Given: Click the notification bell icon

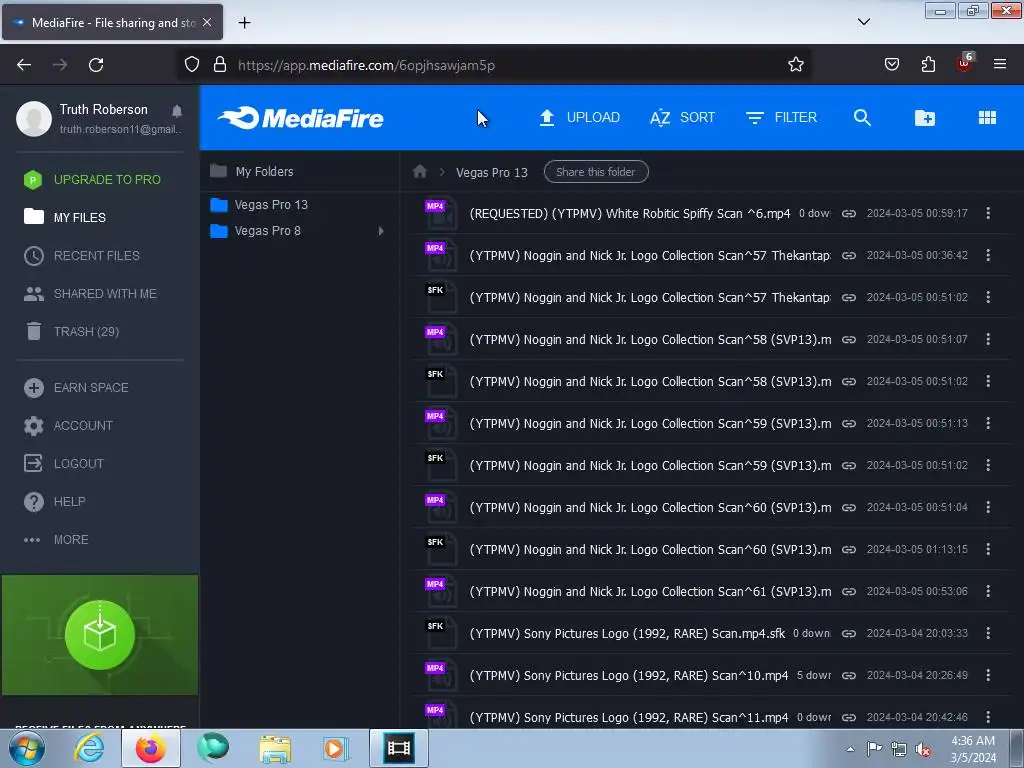Looking at the screenshot, I should (177, 110).
